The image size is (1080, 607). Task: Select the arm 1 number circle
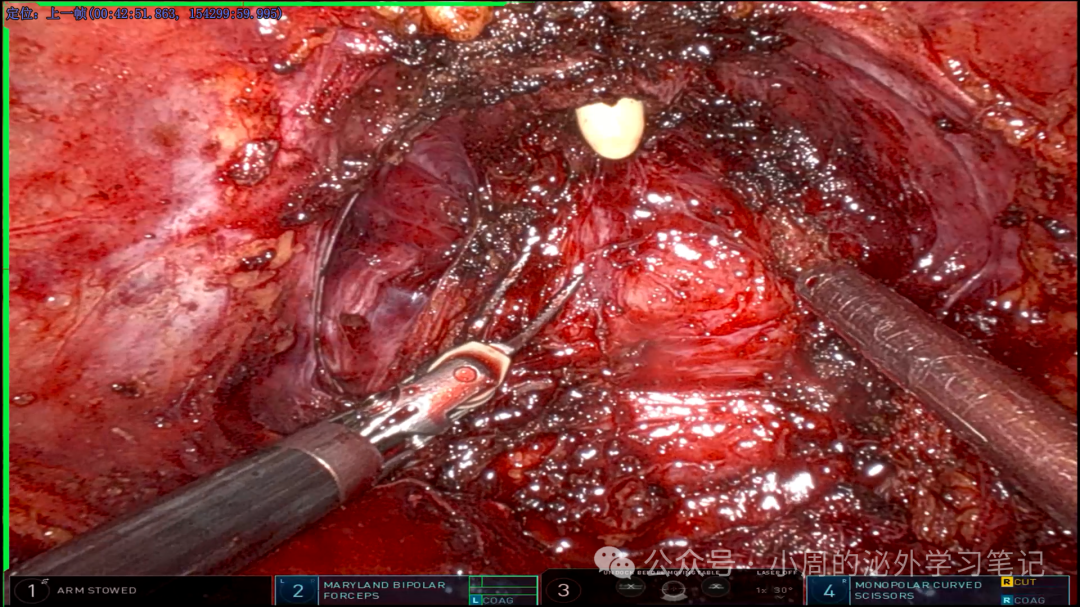pyautogui.click(x=31, y=590)
